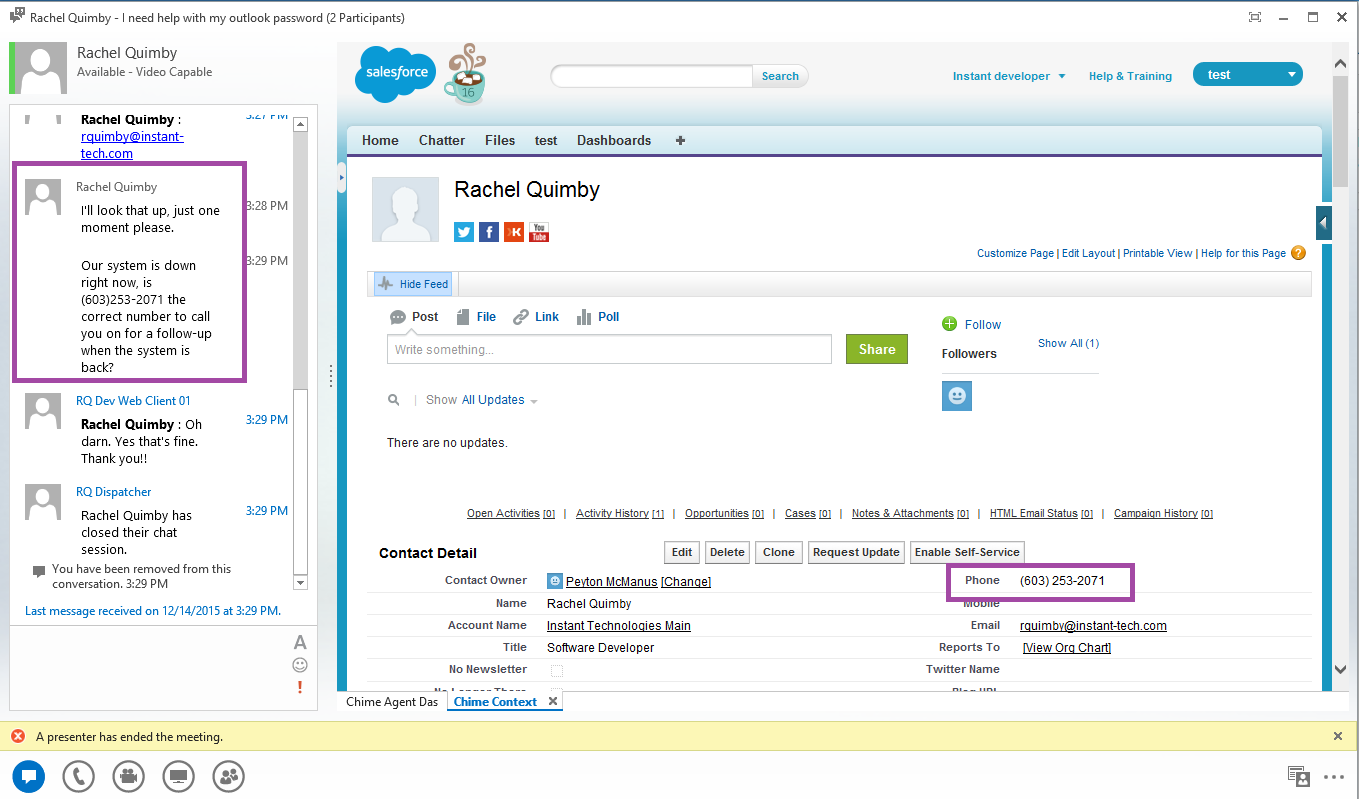The width and height of the screenshot is (1359, 799).
Task: Click the Write something post field
Action: [610, 349]
